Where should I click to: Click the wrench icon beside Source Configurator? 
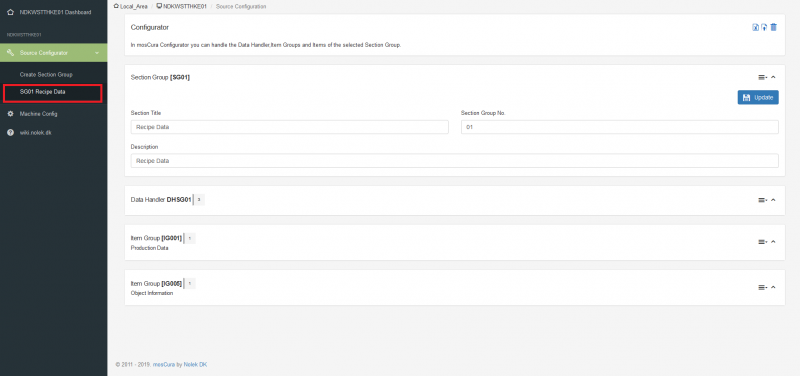click(x=10, y=53)
